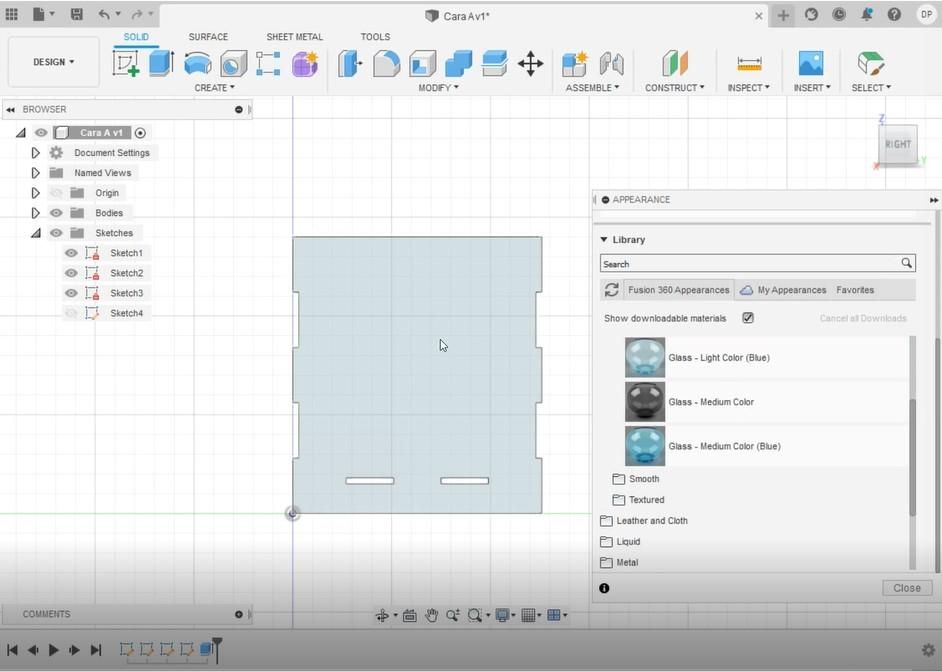The width and height of the screenshot is (942, 671).
Task: Select the Offset Plane construct icon
Action: click(x=675, y=63)
